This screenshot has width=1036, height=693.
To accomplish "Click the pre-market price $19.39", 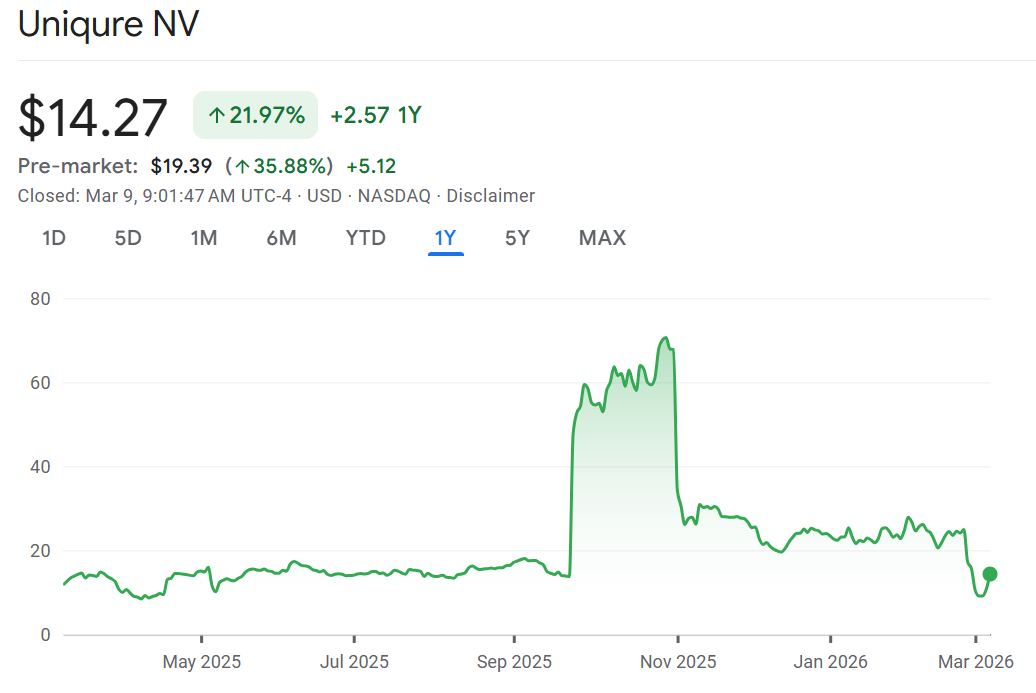I will (181, 166).
